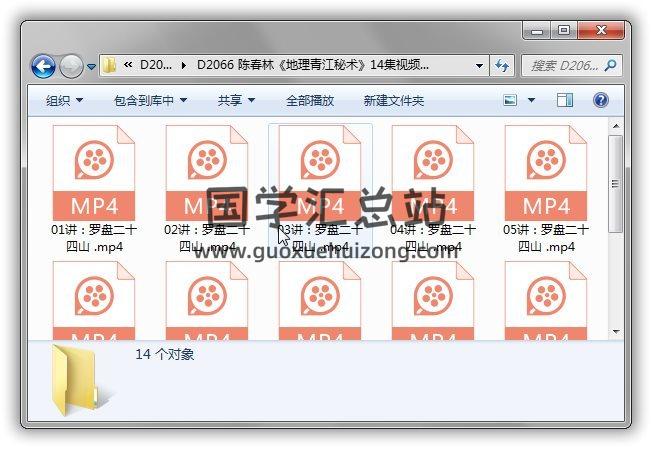This screenshot has height=449, width=652.
Task: Refresh the folder view
Action: [502, 66]
